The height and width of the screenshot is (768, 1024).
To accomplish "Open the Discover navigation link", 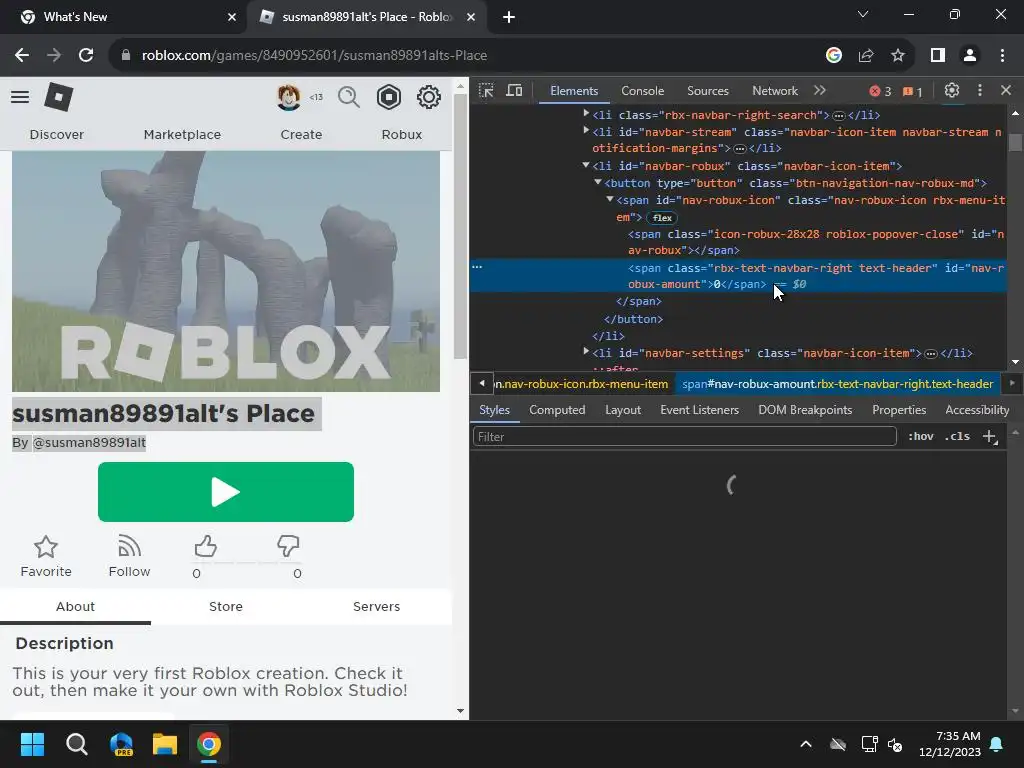I will (57, 135).
